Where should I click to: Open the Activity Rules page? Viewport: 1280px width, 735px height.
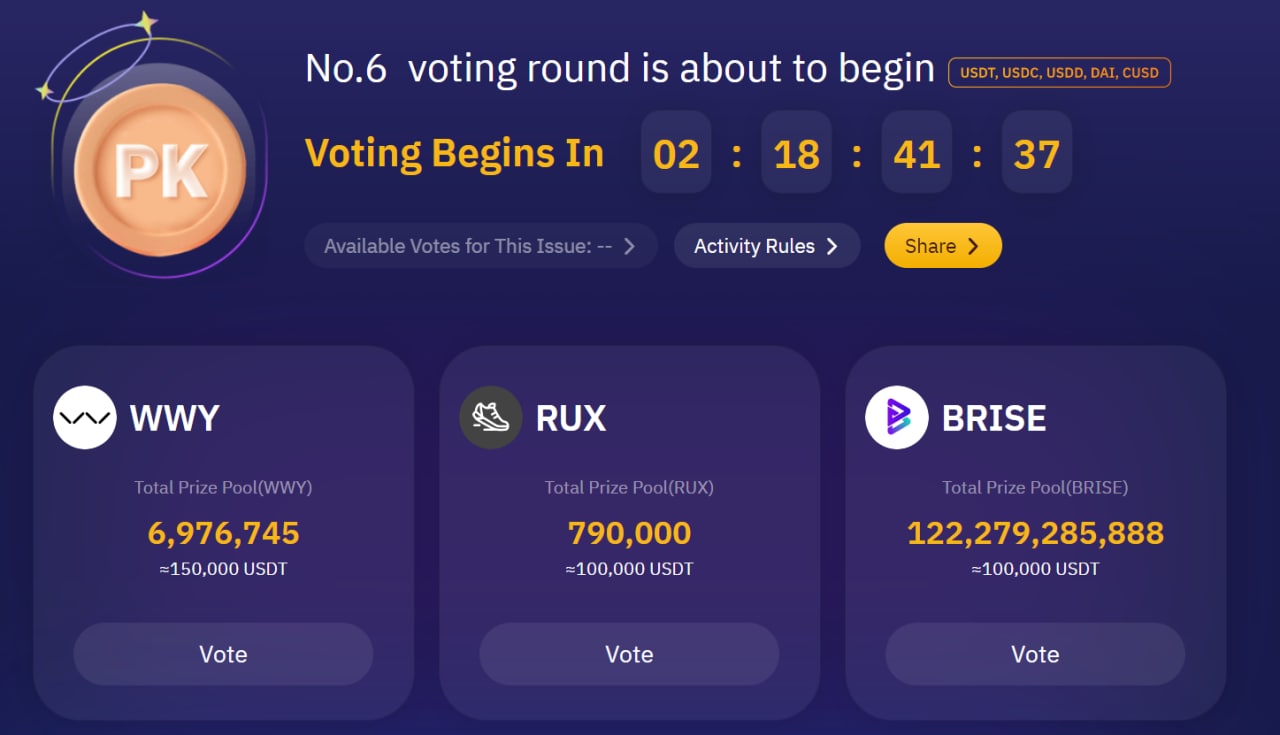(755, 246)
